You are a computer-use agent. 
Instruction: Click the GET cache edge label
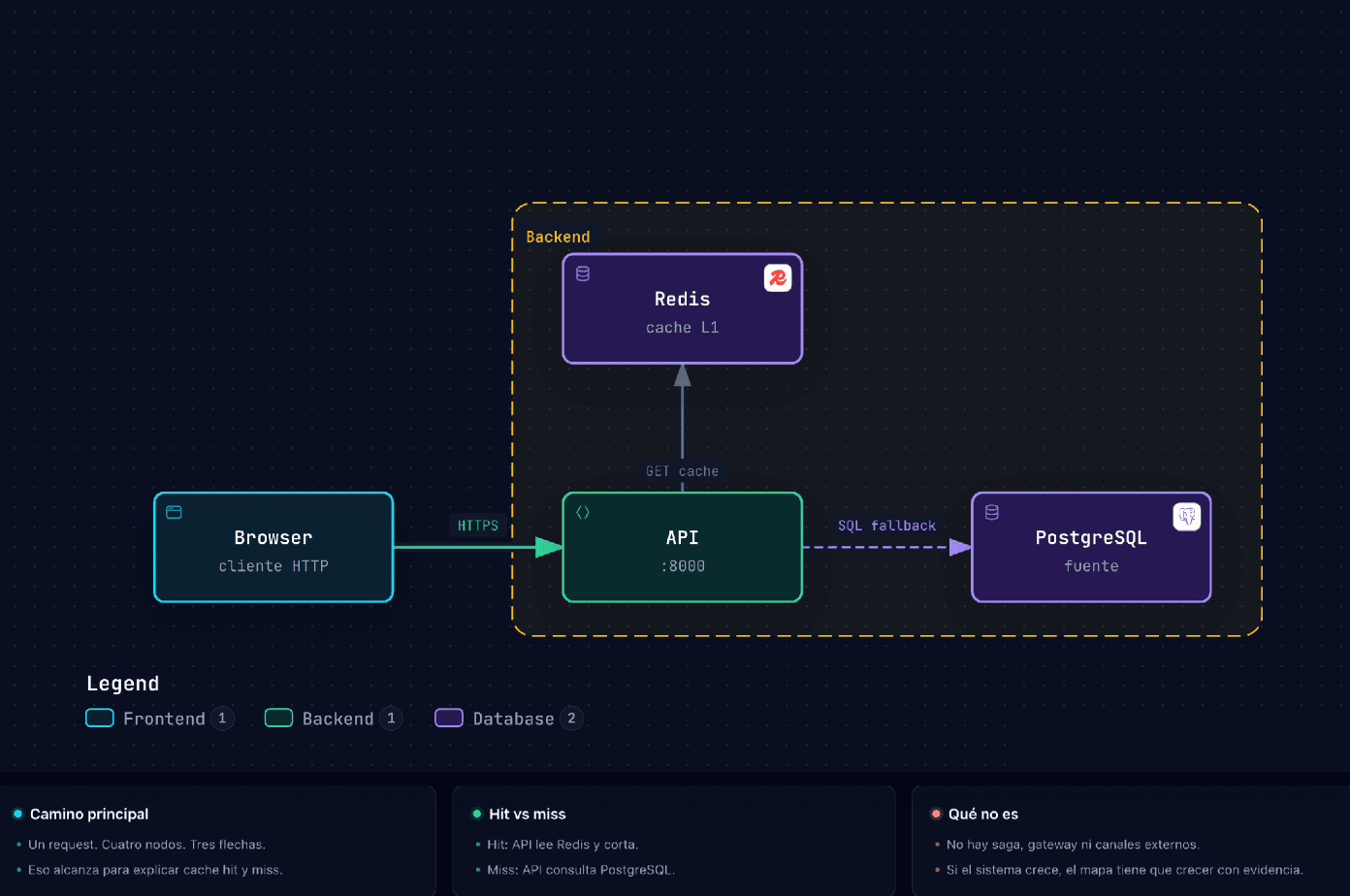pos(683,471)
